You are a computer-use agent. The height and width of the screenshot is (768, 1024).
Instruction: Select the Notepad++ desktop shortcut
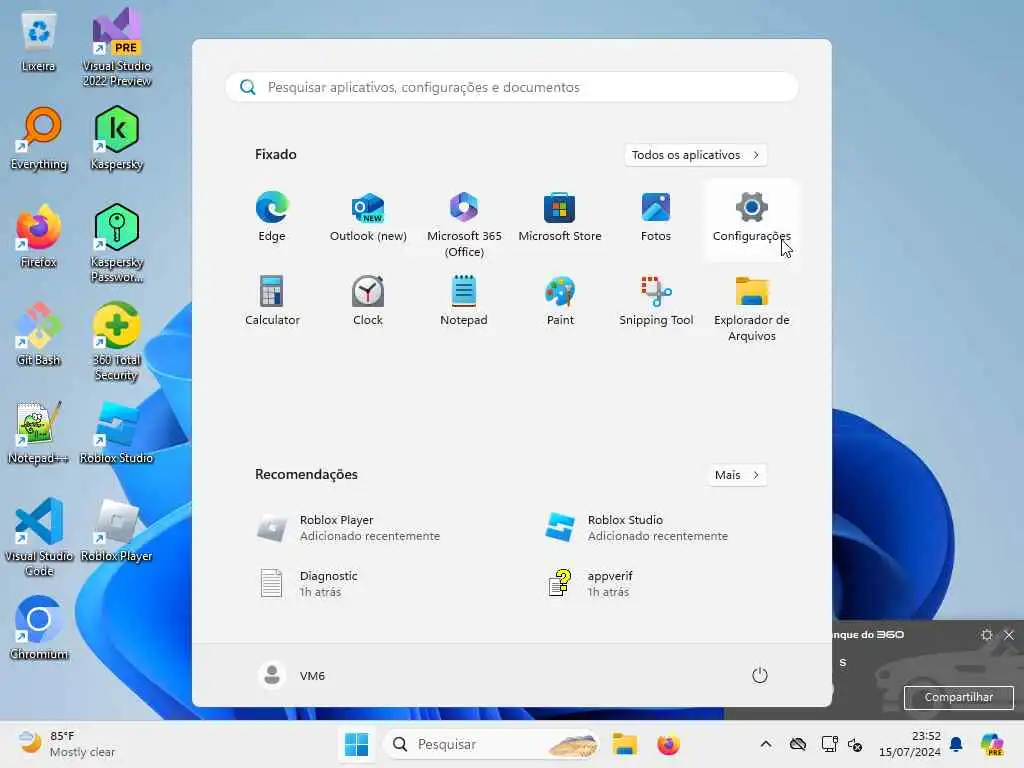39,432
